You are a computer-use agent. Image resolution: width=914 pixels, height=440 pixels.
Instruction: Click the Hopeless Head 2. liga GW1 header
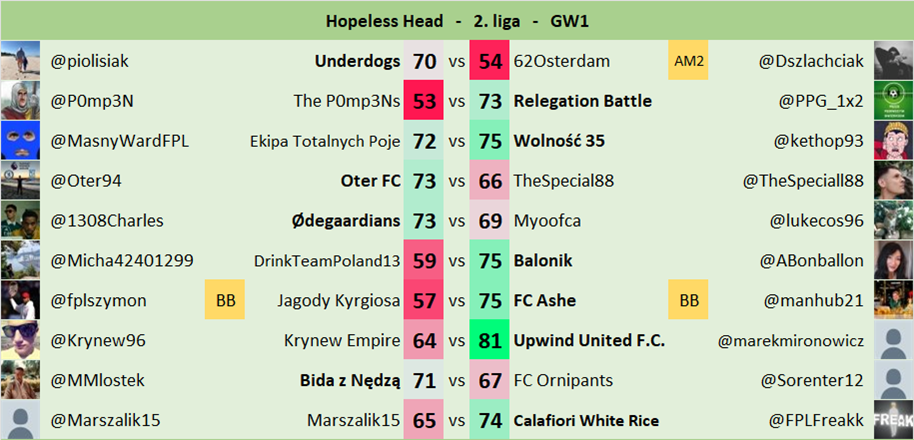(x=457, y=20)
